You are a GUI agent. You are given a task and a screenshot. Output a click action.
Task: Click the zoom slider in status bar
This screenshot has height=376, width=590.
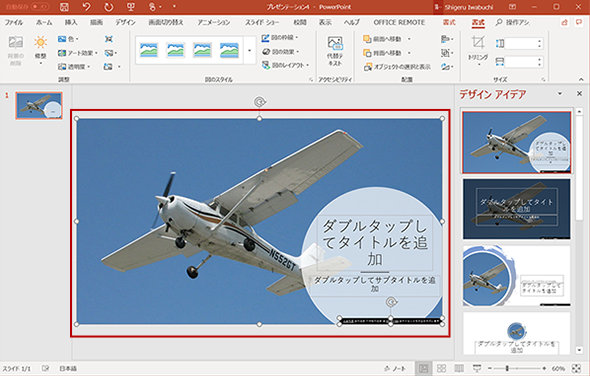(517, 368)
